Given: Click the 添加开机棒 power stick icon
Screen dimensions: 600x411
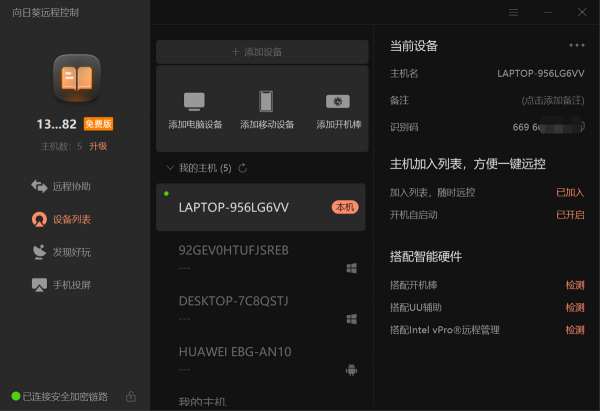Looking at the screenshot, I should (x=337, y=101).
